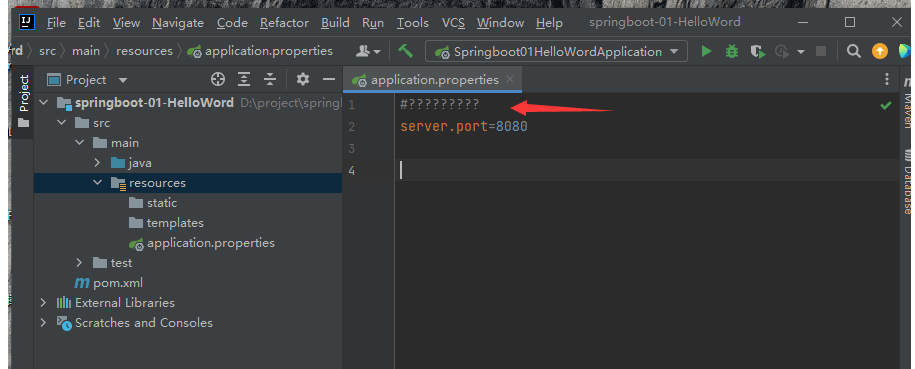915x369 pixels.
Task: Close the application.properties editor tab
Action: [x=510, y=79]
